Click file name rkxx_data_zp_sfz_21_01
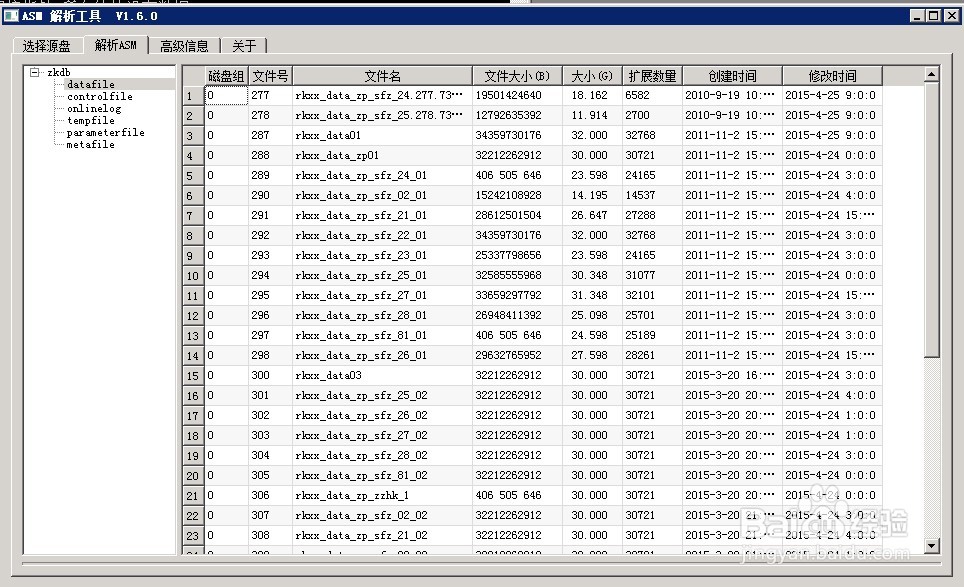 (361, 215)
